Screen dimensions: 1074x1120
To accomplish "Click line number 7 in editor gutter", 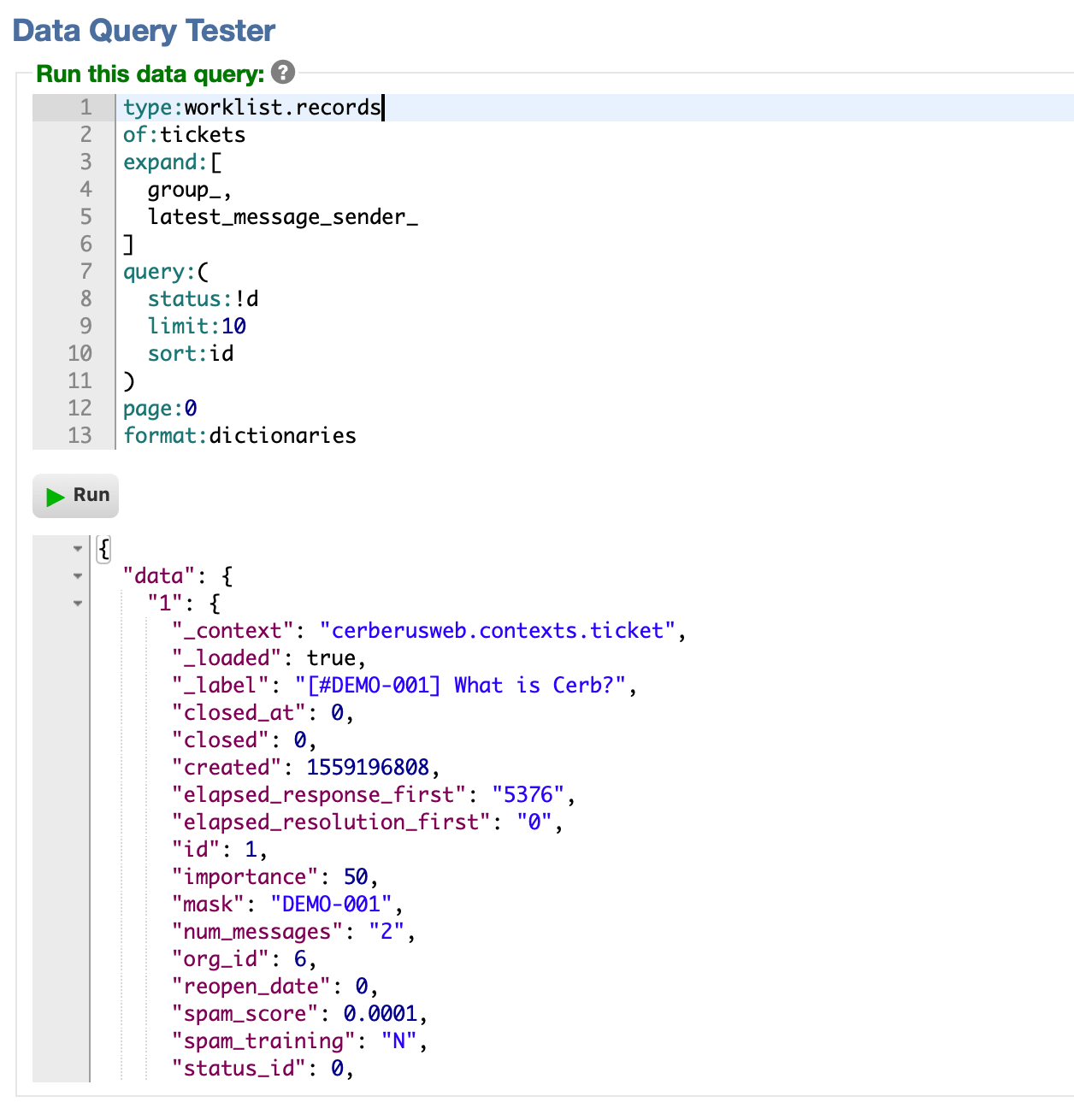I will click(86, 272).
